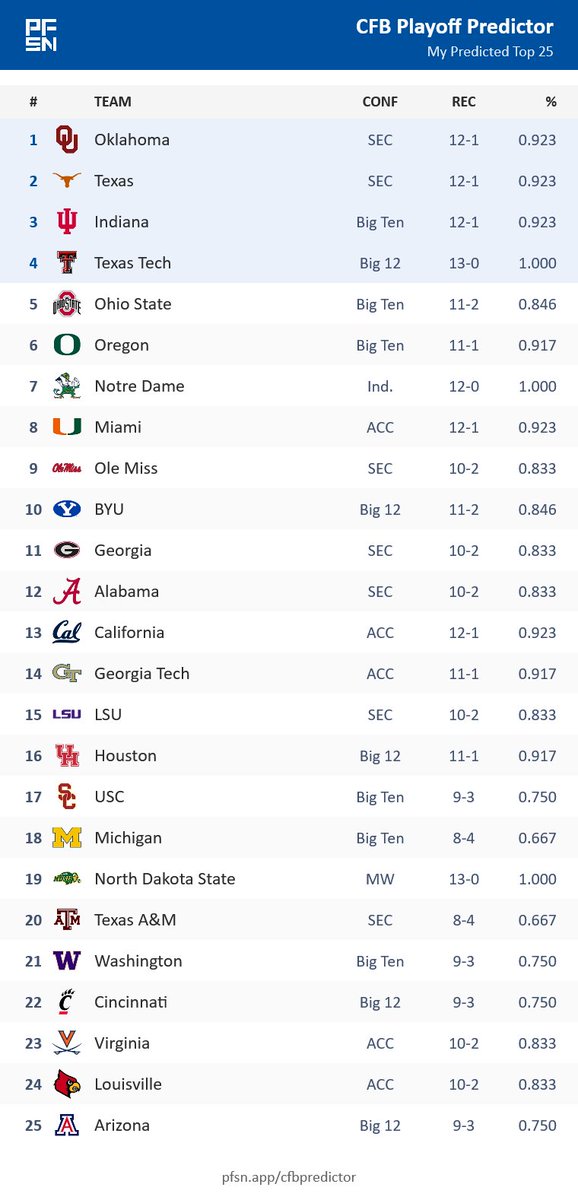The height and width of the screenshot is (1200, 578).
Task: Select the North Dakota State row
Action: 289,879
